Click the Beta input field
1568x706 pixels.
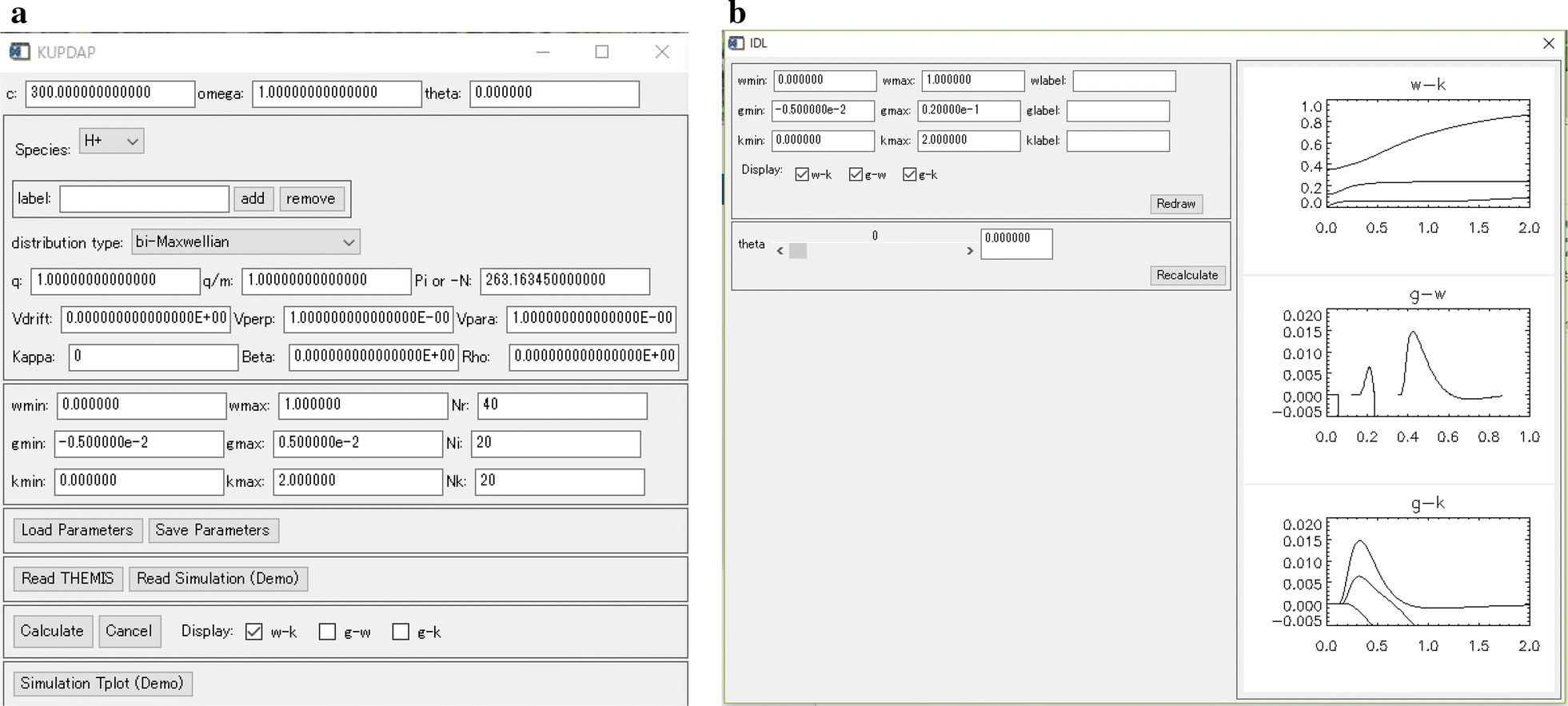pos(373,357)
